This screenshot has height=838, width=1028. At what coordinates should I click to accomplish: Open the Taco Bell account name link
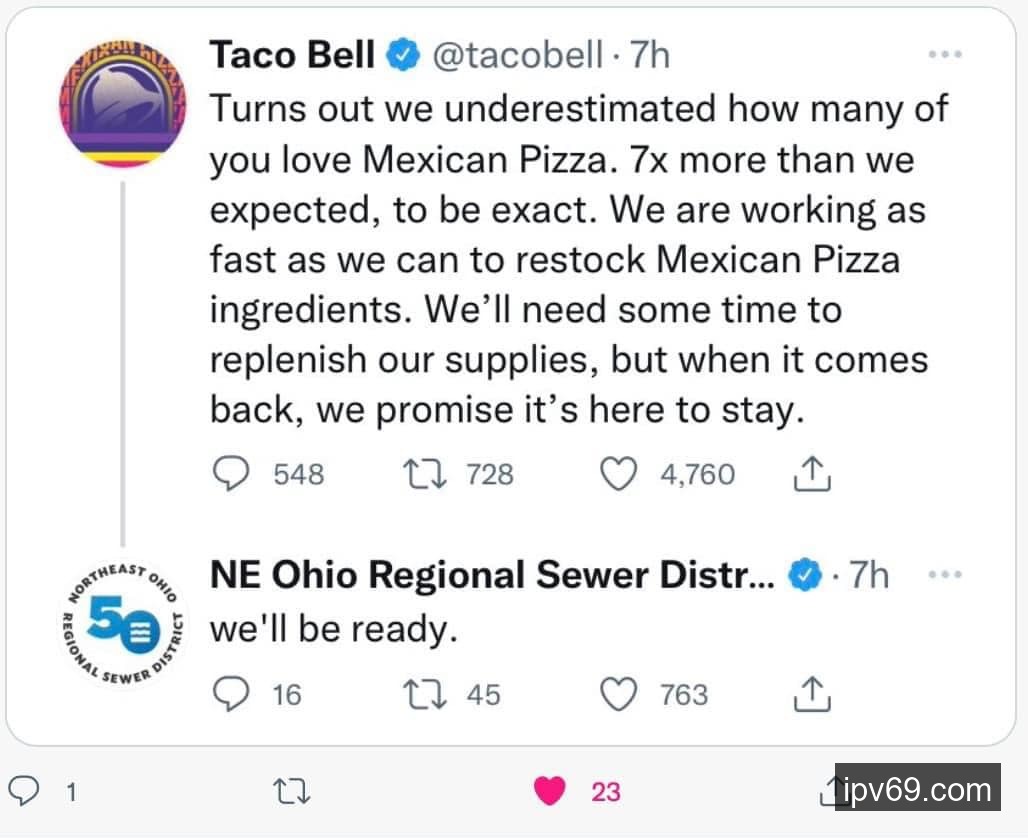tap(292, 55)
